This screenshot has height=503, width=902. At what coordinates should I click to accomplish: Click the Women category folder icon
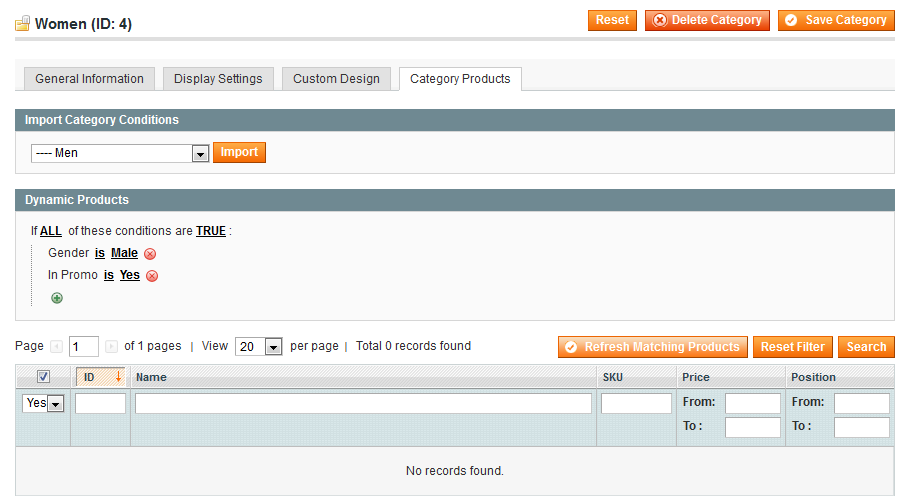pyautogui.click(x=22, y=23)
